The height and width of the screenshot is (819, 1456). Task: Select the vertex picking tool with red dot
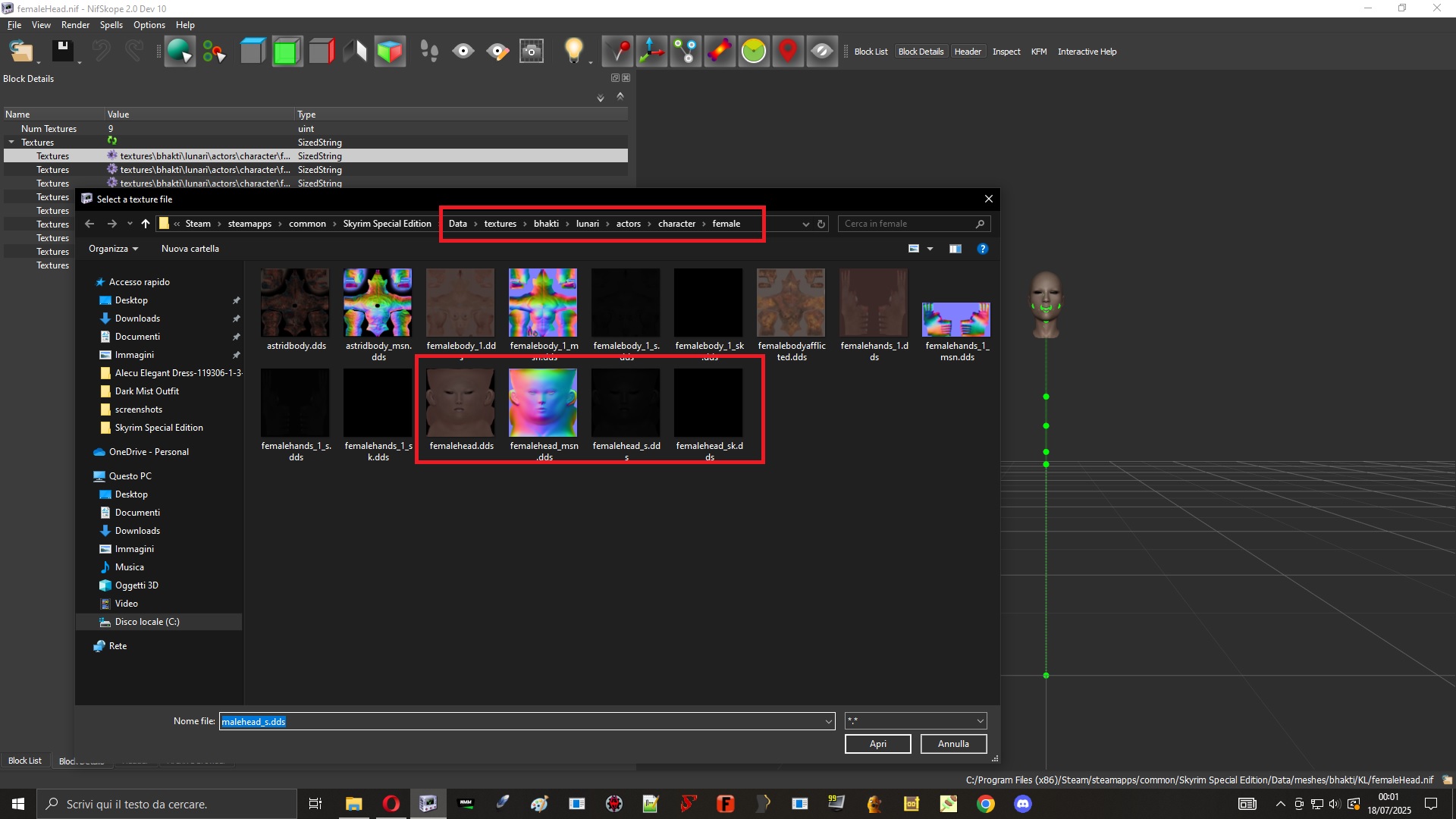[x=215, y=52]
